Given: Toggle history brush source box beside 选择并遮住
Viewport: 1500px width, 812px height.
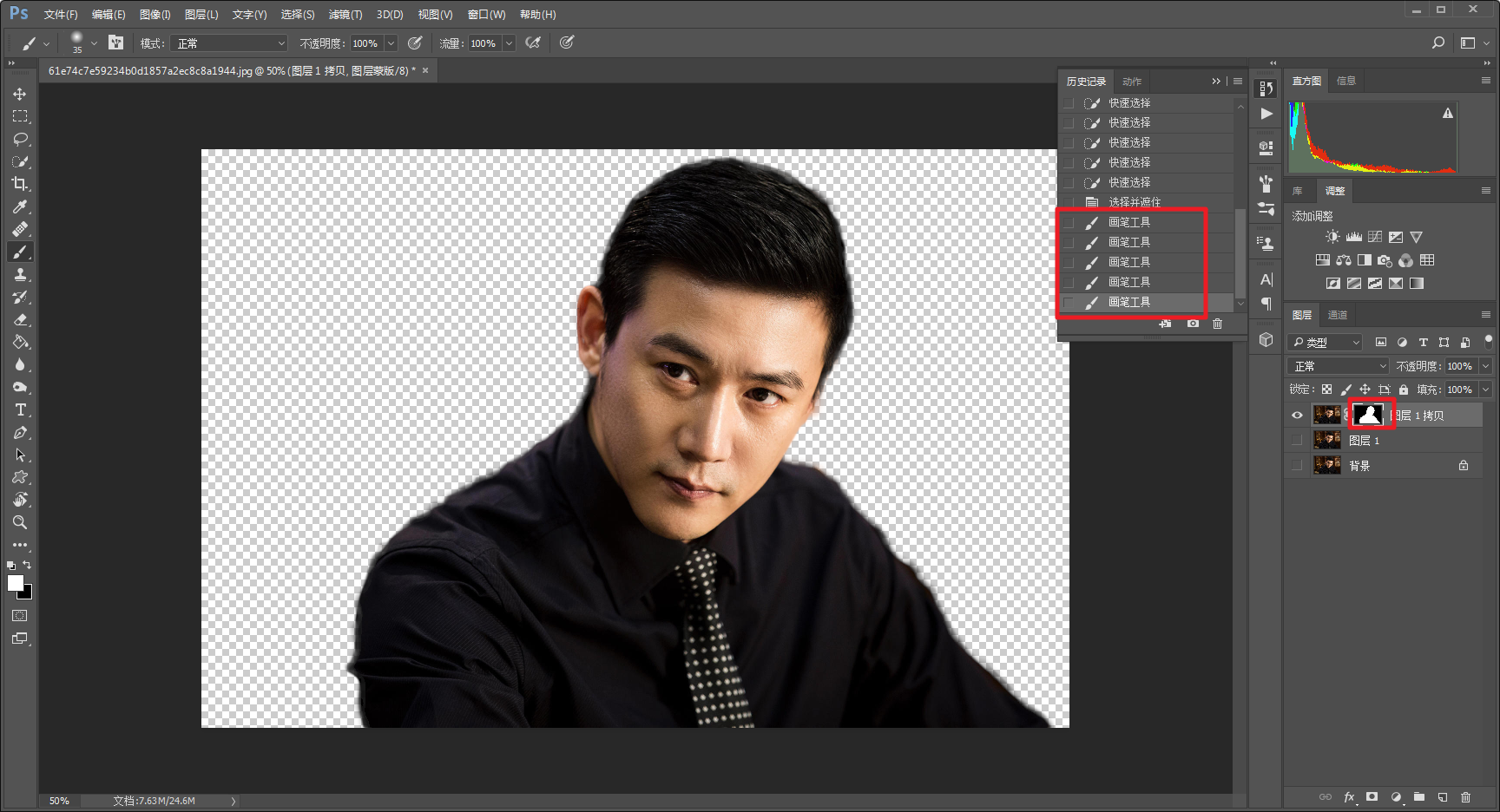Looking at the screenshot, I should click(1069, 202).
